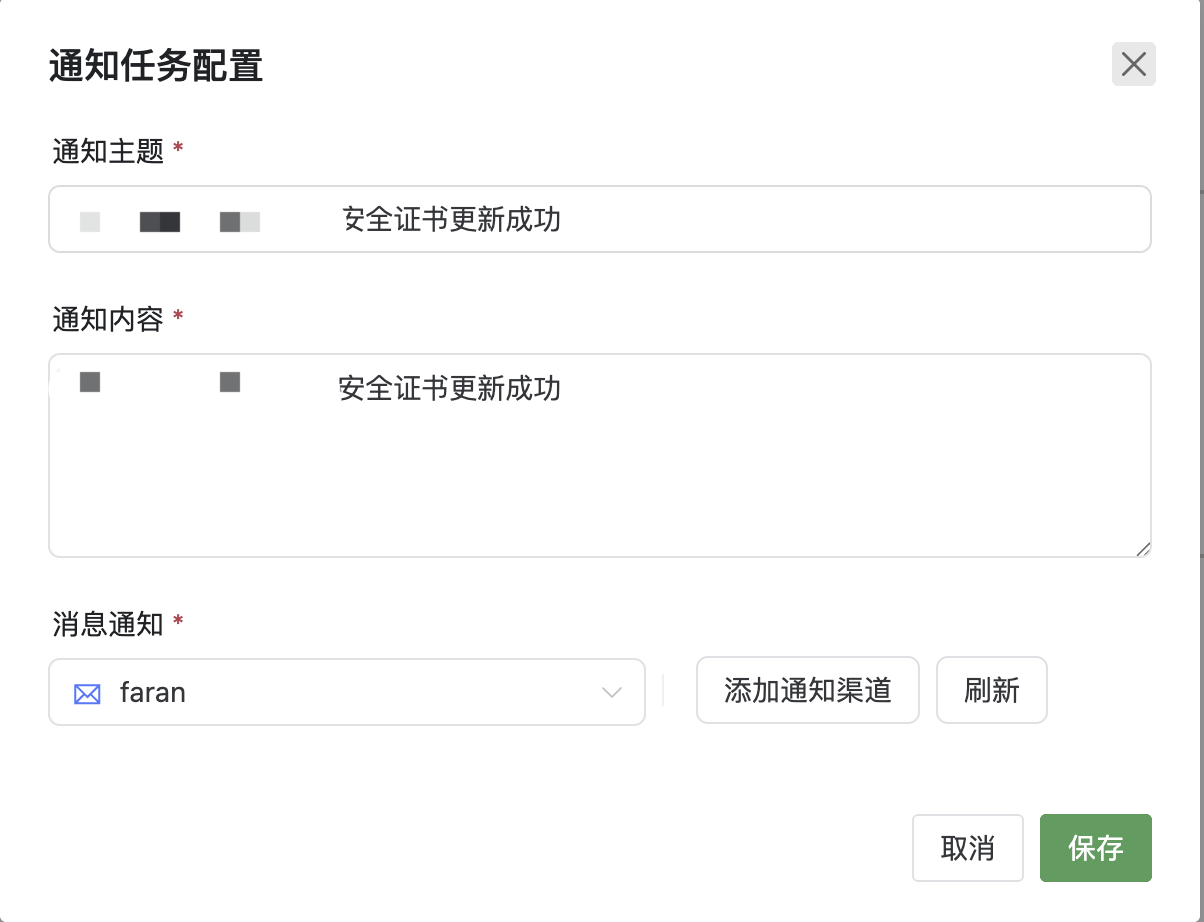Click the red asterisk beside 消息通知

pyautogui.click(x=178, y=622)
